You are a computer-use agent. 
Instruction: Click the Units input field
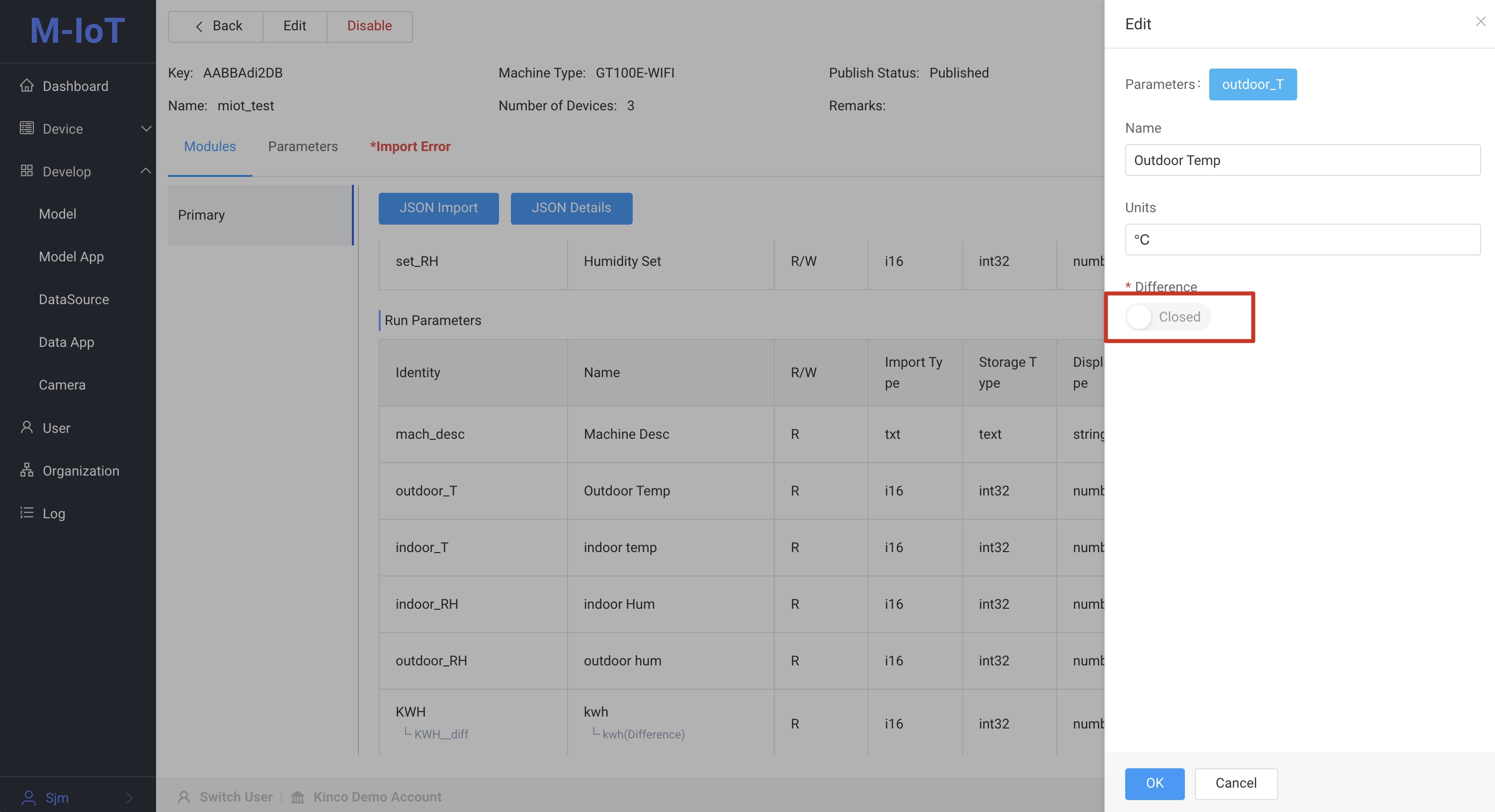pos(1302,240)
